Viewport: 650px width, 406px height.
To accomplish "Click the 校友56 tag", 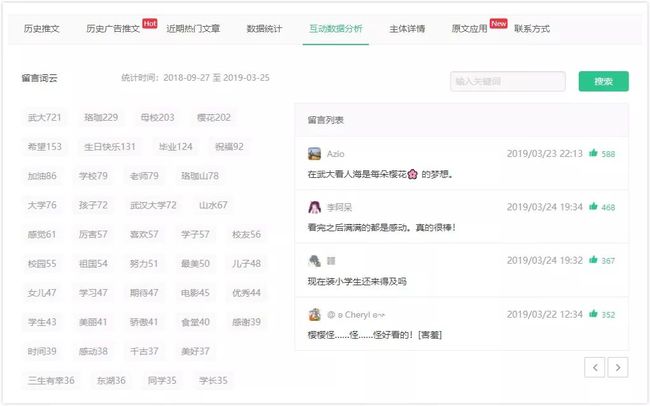I will point(247,234).
